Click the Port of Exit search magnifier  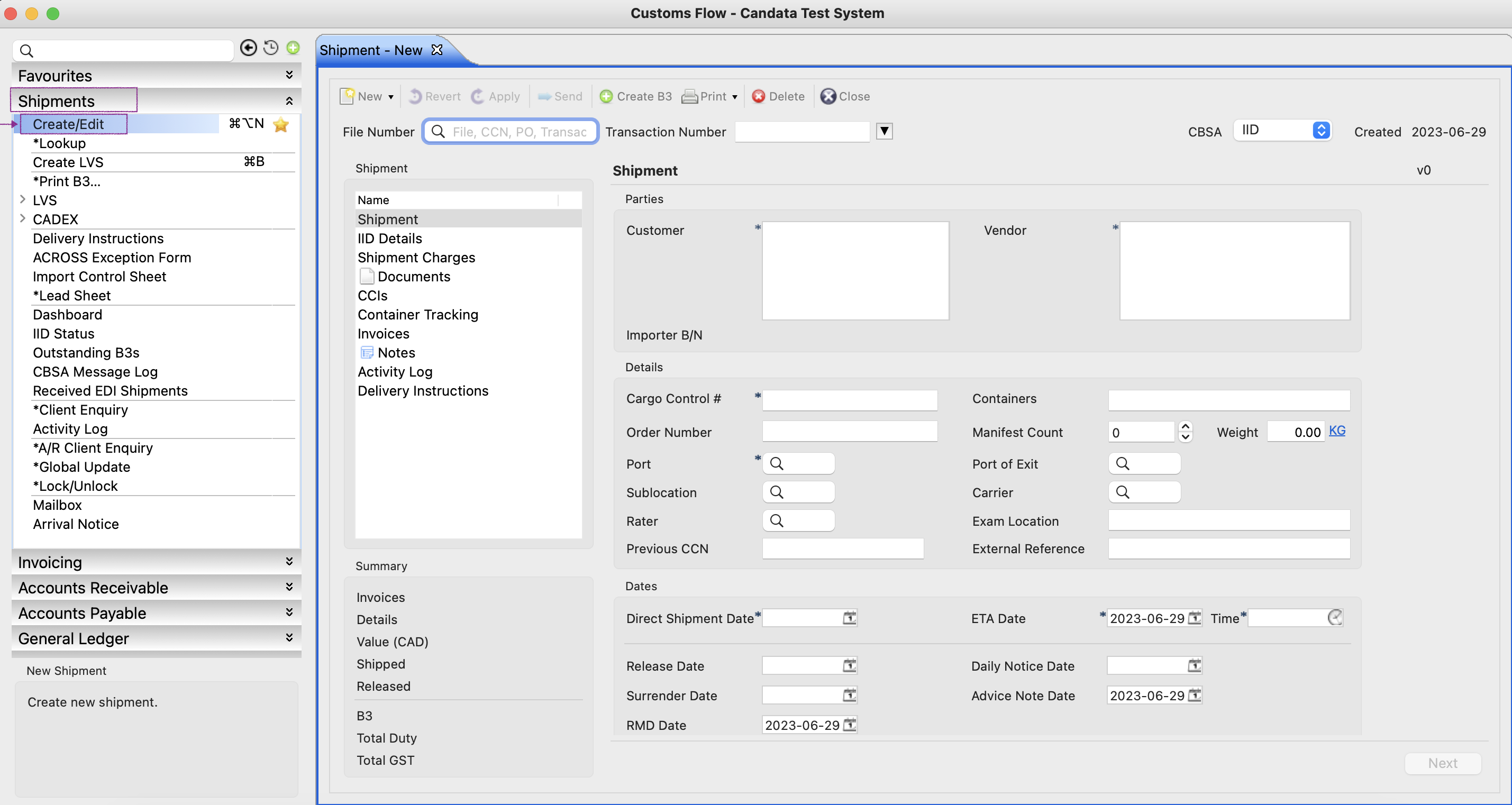point(1122,463)
